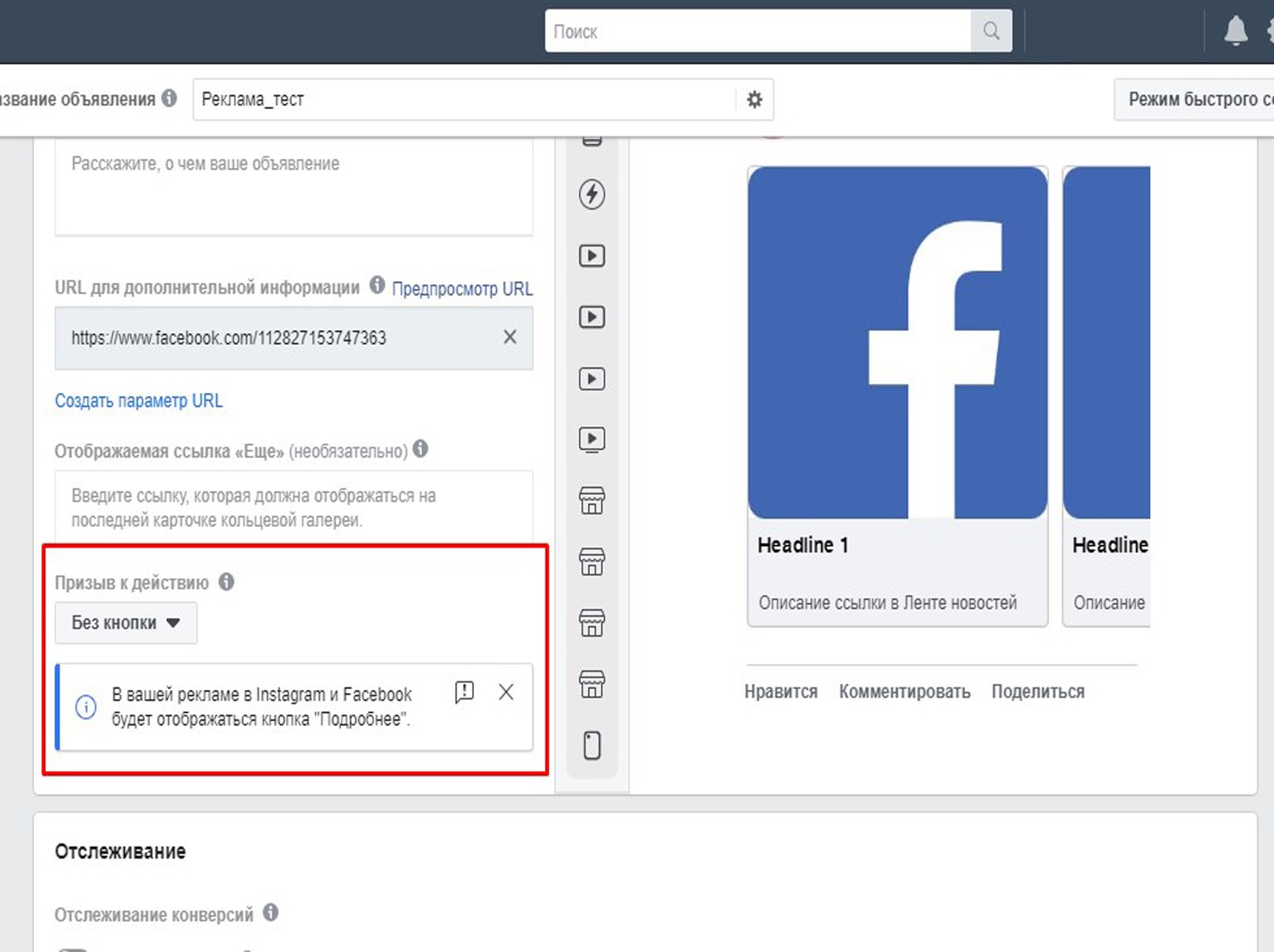The image size is (1274, 952).
Task: Click info icon next to Призыв к действию
Action: pos(227,581)
